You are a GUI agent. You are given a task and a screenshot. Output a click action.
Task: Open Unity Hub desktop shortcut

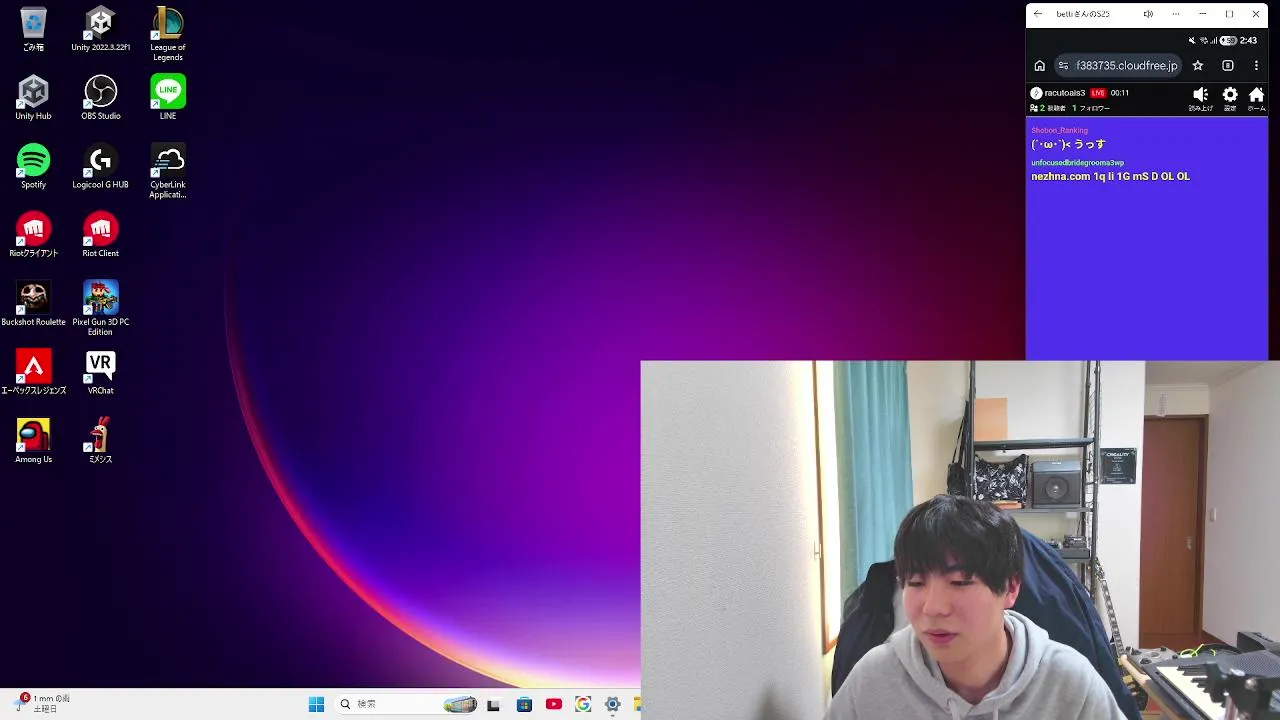[x=33, y=98]
